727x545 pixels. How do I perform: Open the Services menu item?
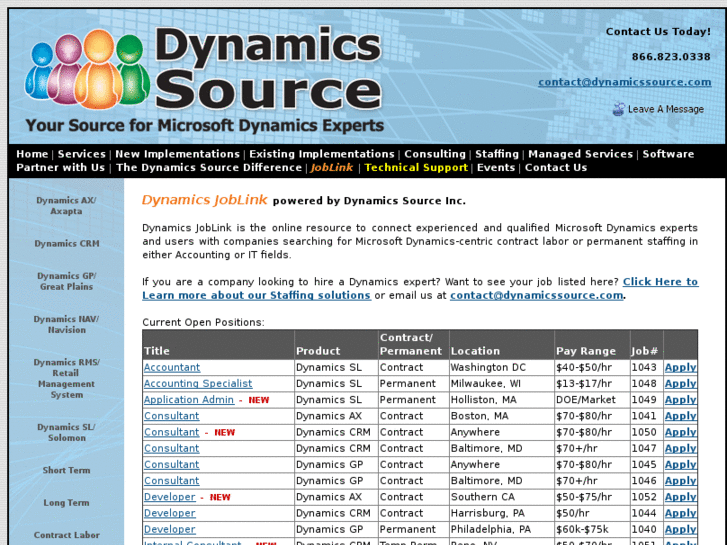(82, 154)
